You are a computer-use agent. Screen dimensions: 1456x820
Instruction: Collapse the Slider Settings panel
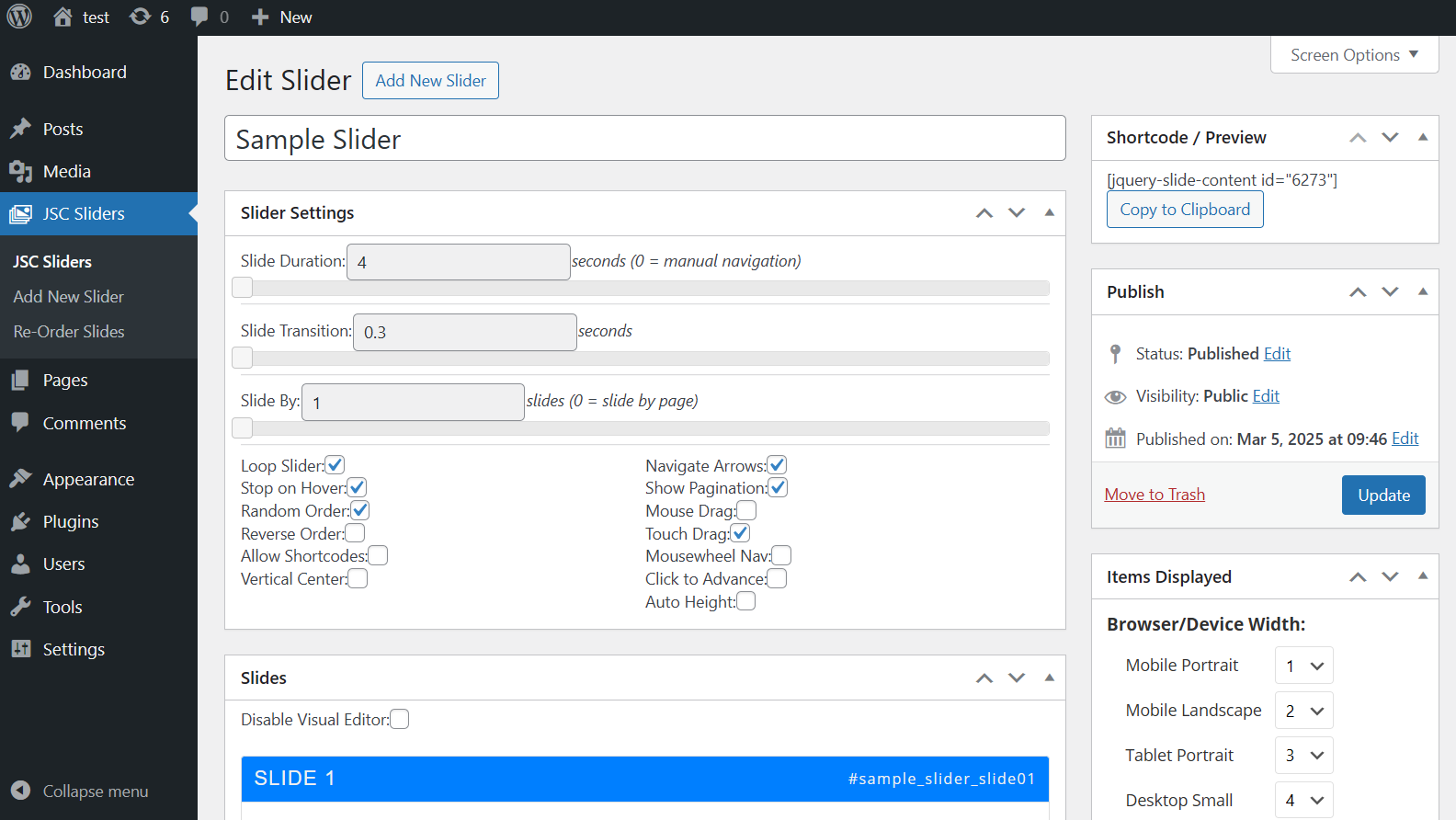point(1049,212)
